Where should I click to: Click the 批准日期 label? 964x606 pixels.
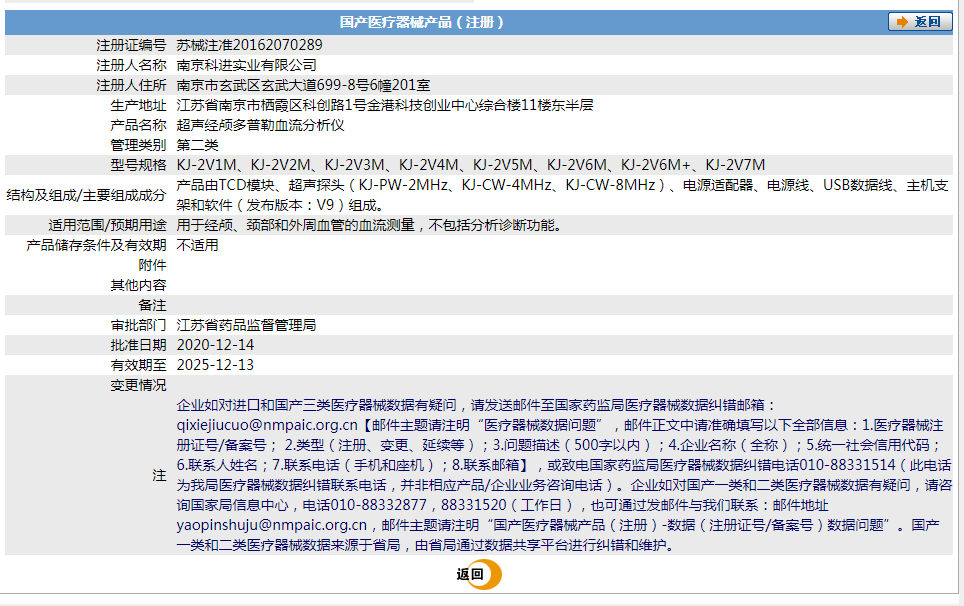coord(138,345)
